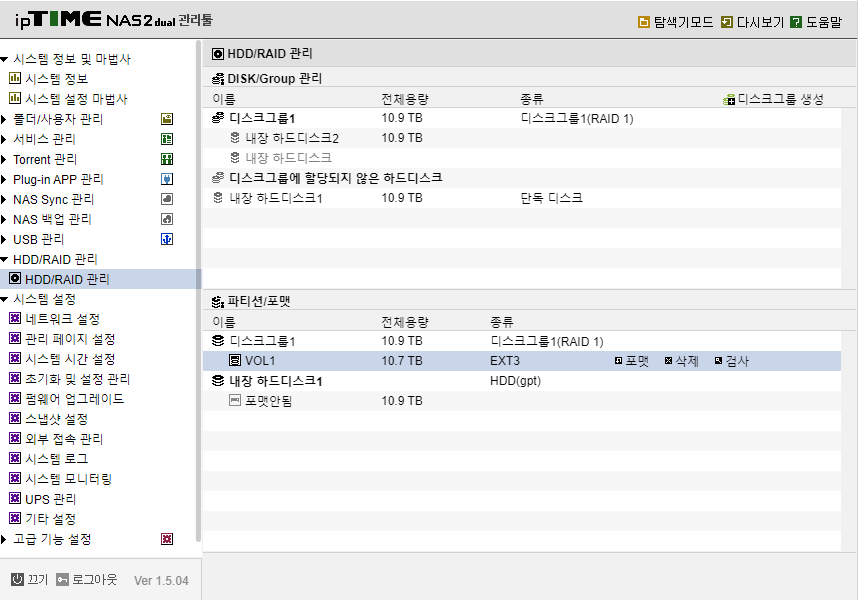Click 검사 link for VOL1
Viewport: 859px width, 600px height.
(737, 361)
